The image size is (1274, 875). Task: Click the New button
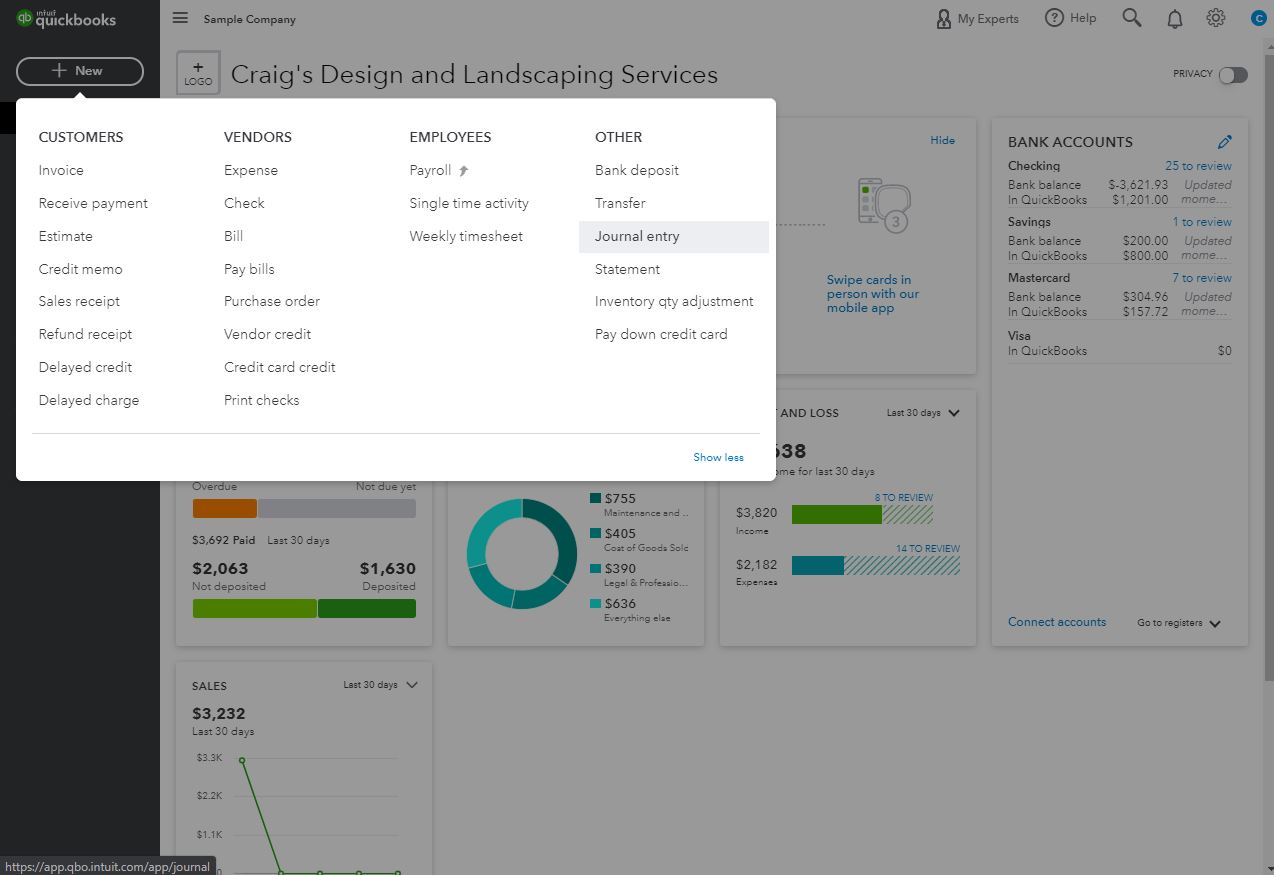[x=80, y=71]
